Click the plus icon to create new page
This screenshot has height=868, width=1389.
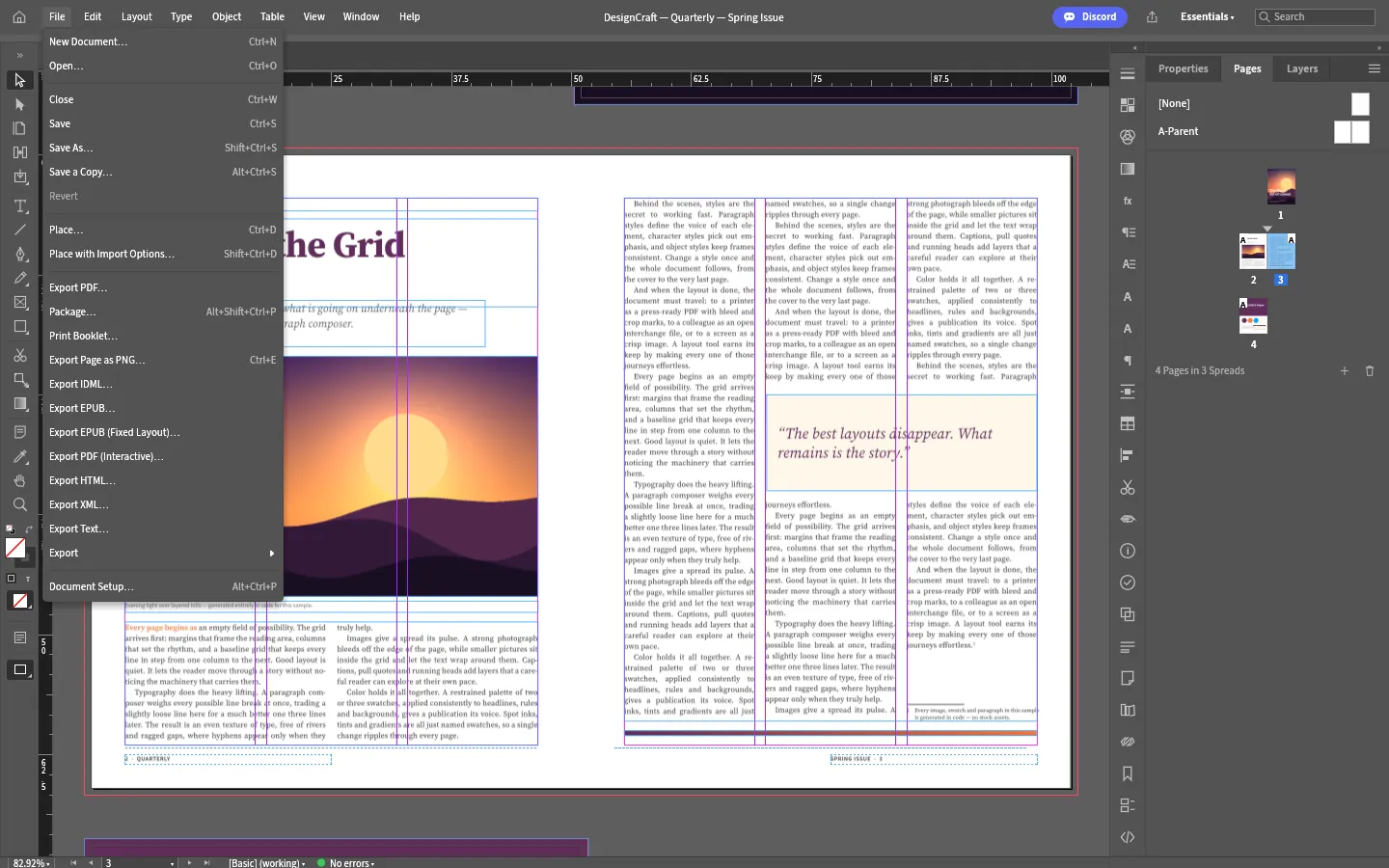1345,370
